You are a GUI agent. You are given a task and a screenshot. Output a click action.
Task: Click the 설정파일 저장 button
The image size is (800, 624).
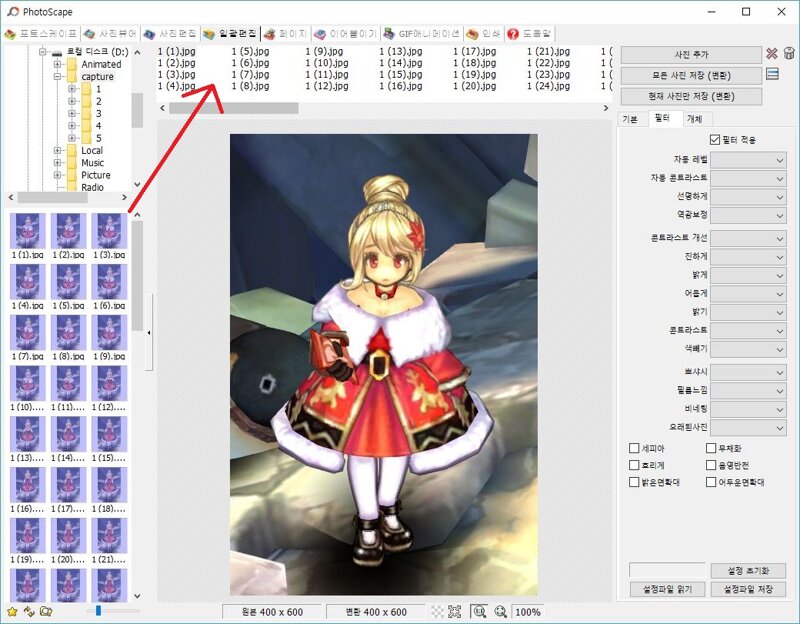coord(748,589)
